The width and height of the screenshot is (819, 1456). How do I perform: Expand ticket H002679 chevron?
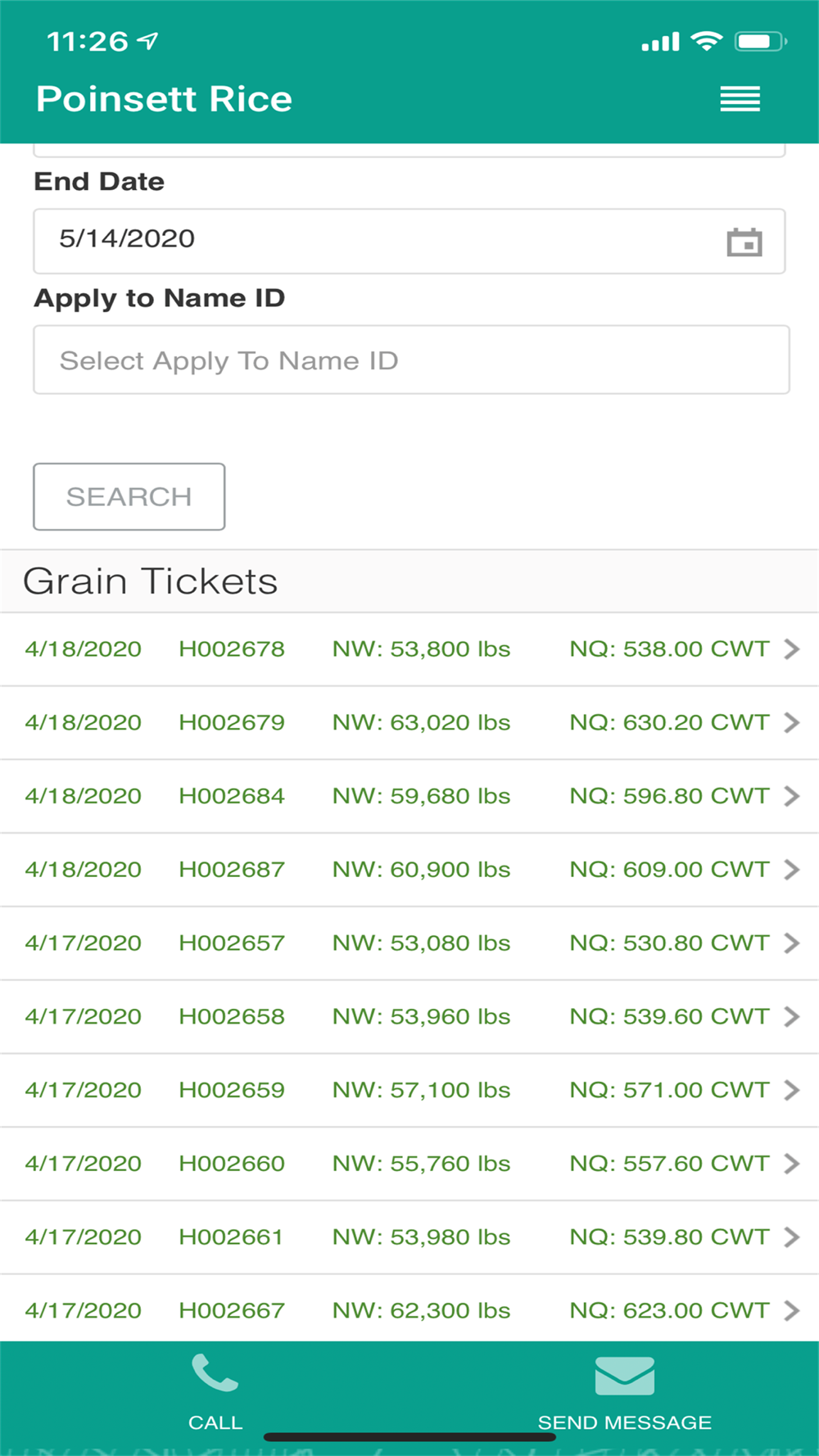click(791, 723)
